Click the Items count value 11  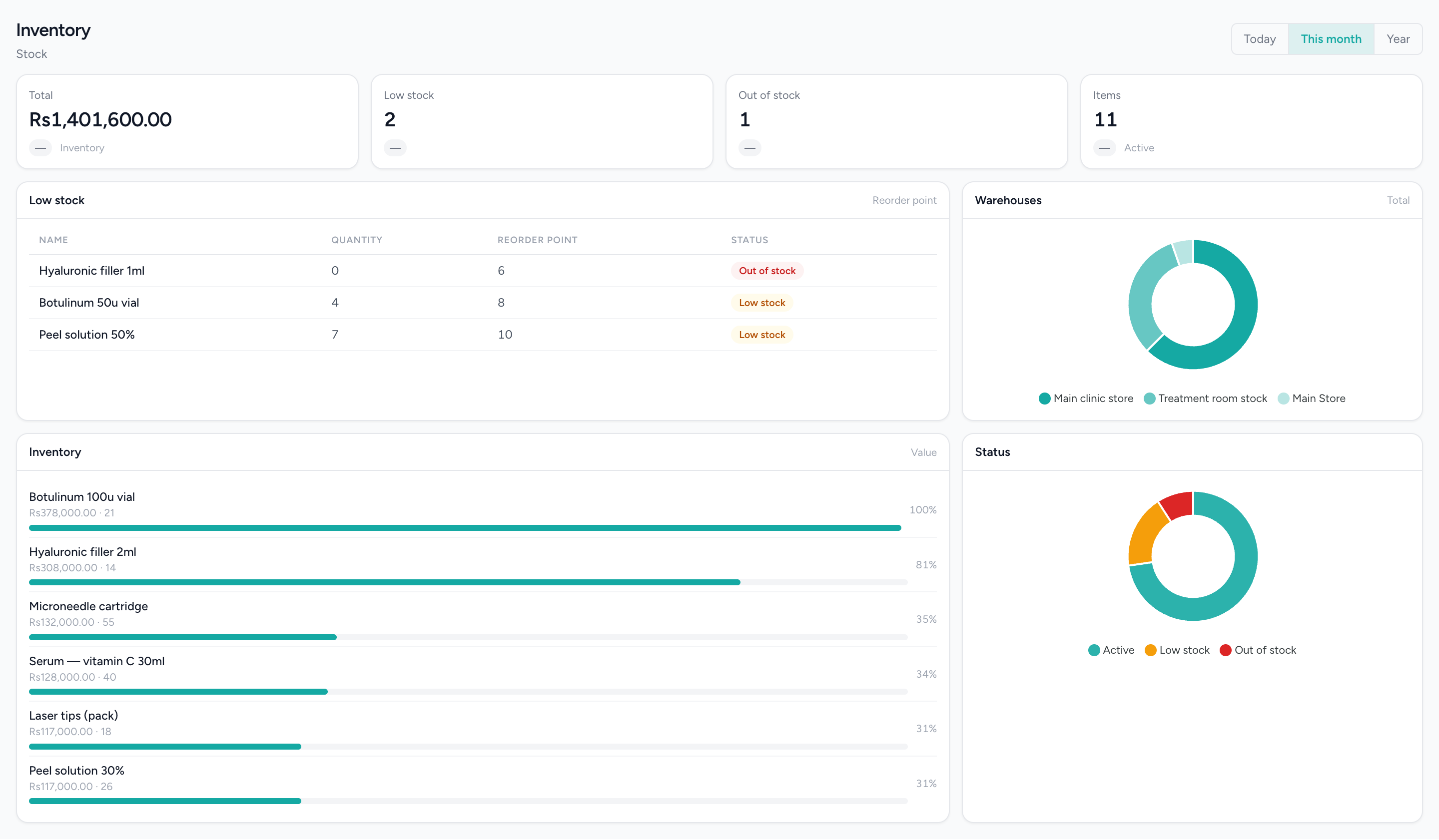[x=1105, y=120]
